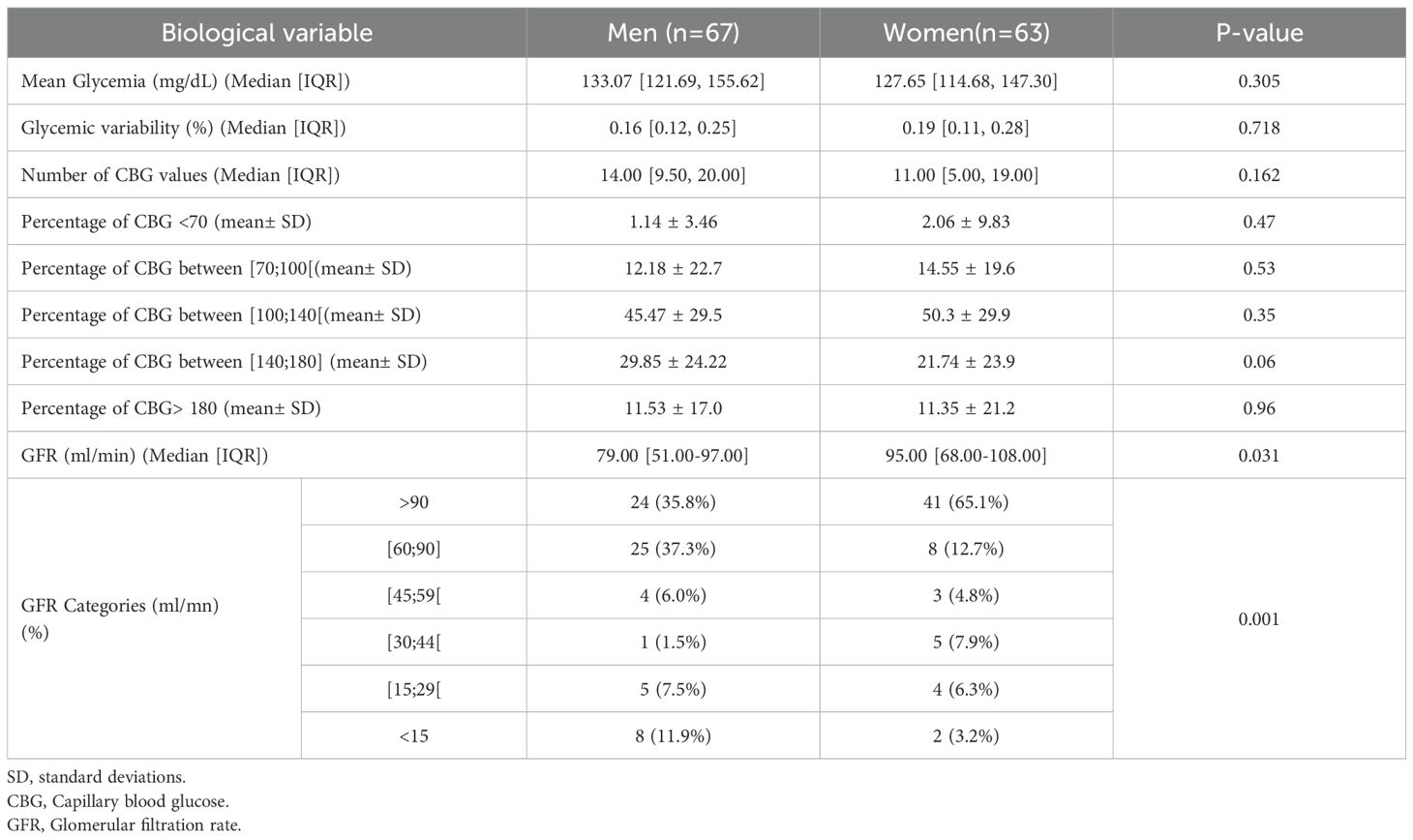Click the <15 GFR category cell
The image size is (1413, 840).
414,736
